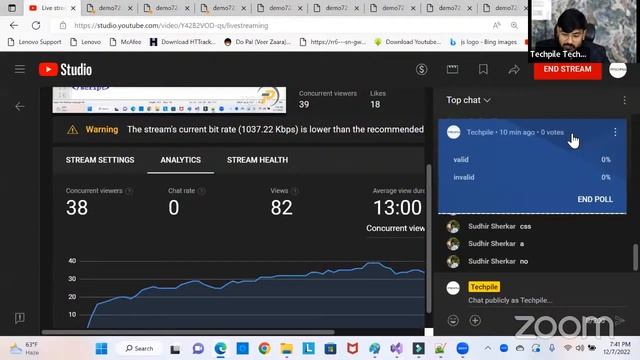Click the horizontal scrollbar below the chart
This screenshot has height=360, width=640.
coord(188,332)
